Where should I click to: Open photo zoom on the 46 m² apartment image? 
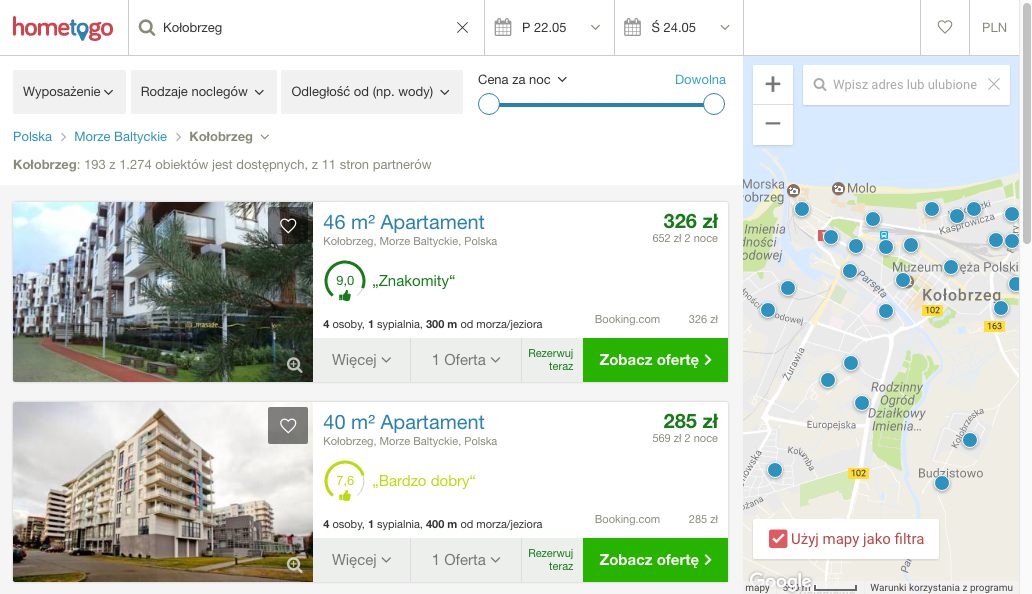(x=294, y=366)
